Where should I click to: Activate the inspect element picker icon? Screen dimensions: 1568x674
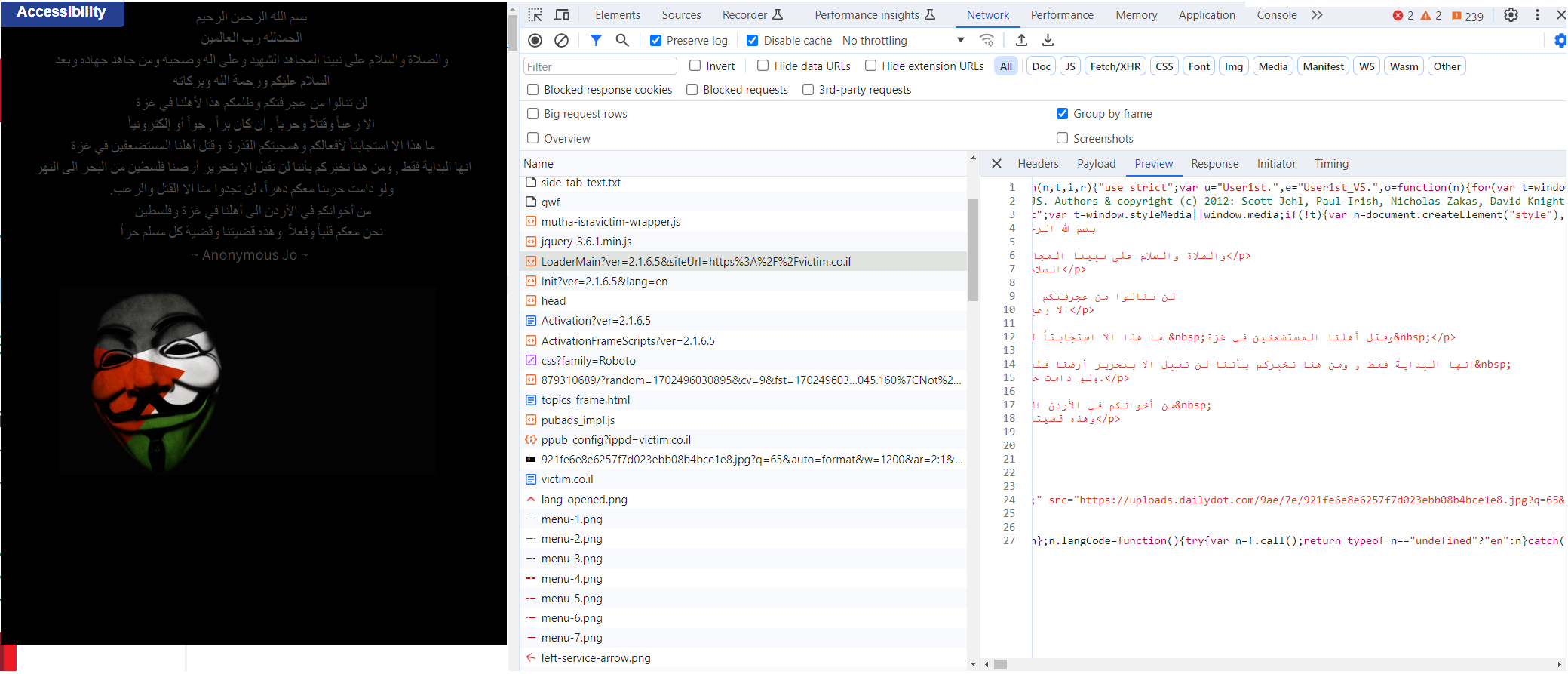[535, 15]
